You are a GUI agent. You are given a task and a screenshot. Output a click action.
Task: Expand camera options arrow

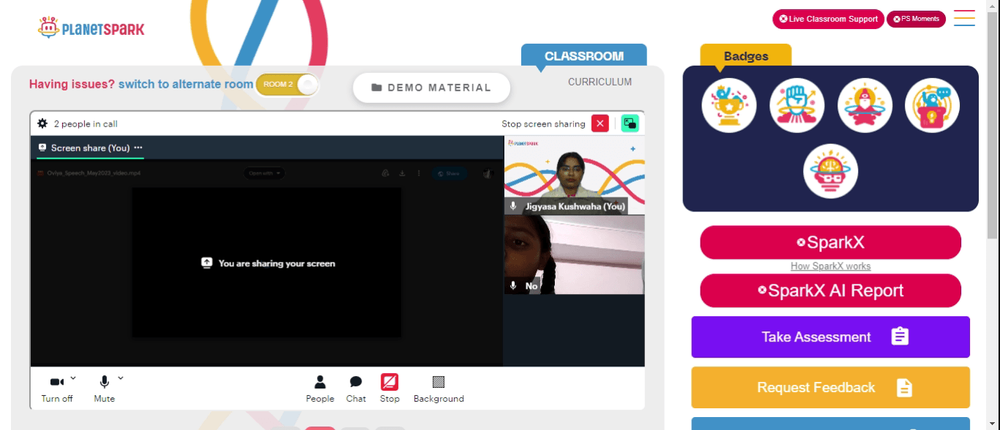coord(73,378)
